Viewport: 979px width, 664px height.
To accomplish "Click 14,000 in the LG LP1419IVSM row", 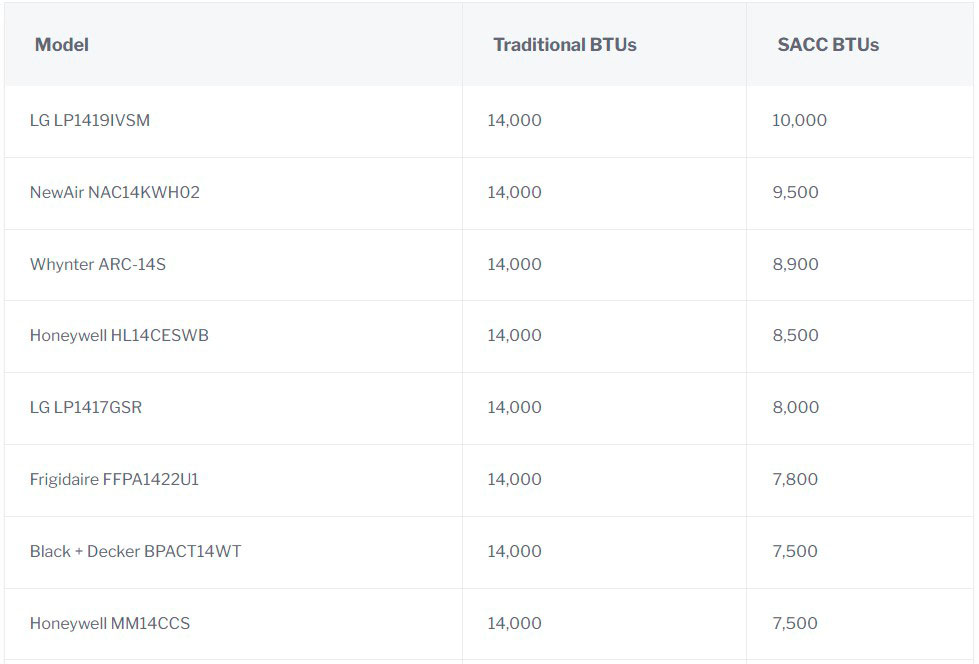I will click(514, 120).
